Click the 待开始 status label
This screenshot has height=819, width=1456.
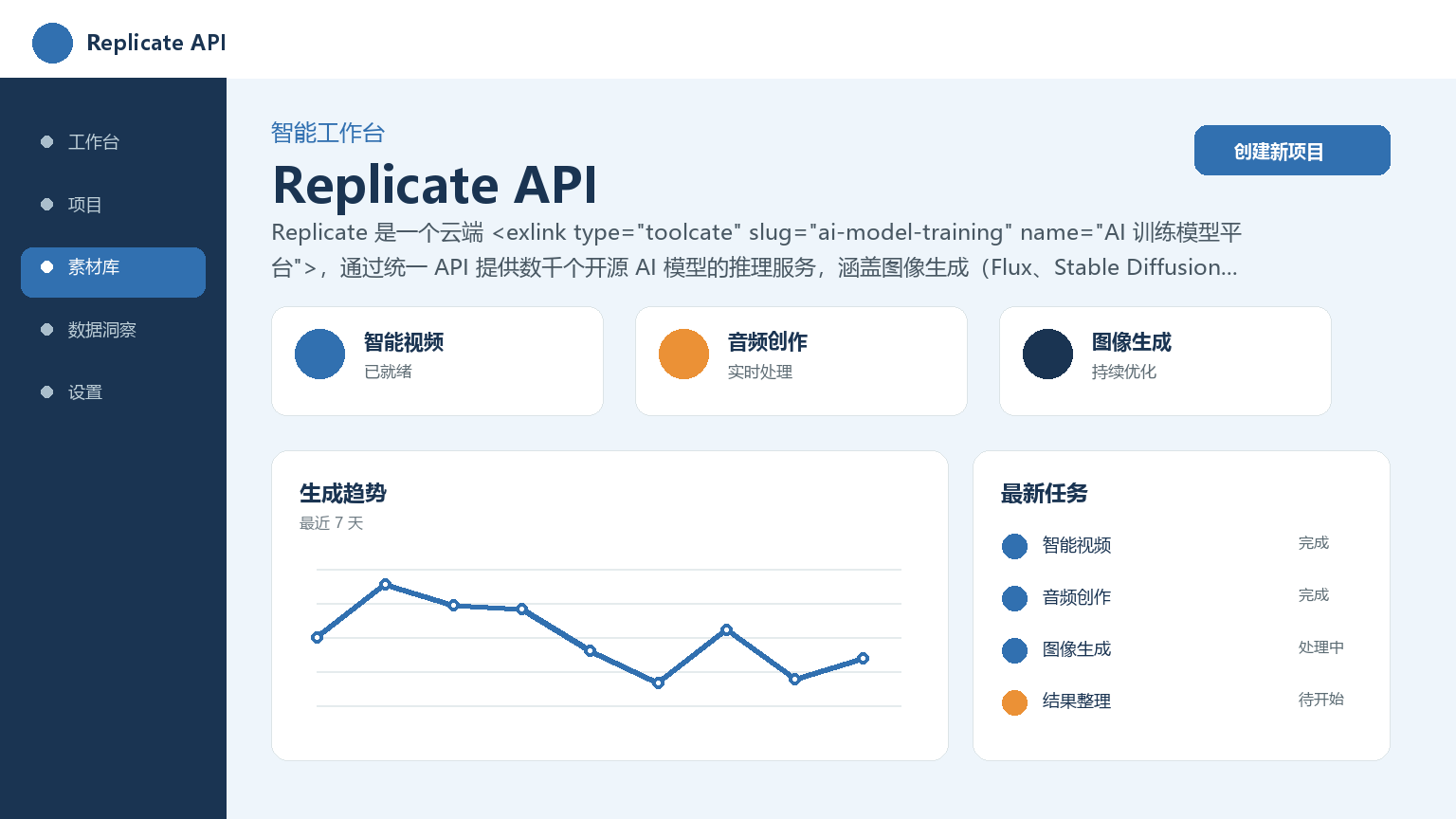tap(1321, 700)
